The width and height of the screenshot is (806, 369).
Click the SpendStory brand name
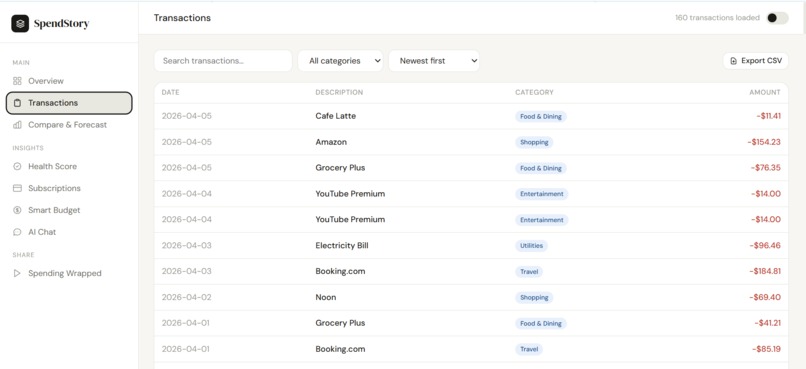tap(61, 24)
